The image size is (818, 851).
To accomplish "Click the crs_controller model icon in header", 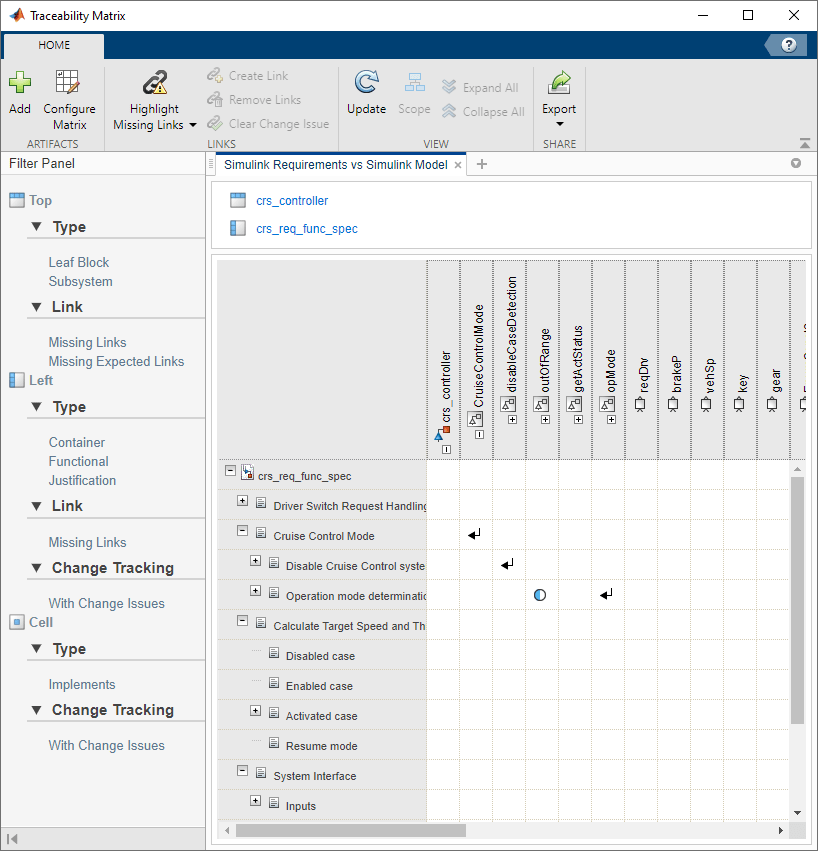I will (238, 200).
